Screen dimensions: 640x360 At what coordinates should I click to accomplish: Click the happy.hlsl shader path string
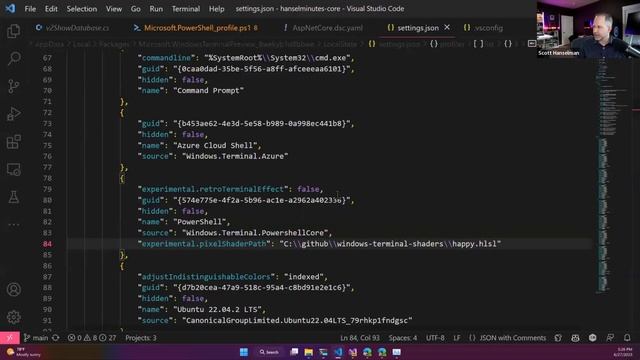[390, 244]
